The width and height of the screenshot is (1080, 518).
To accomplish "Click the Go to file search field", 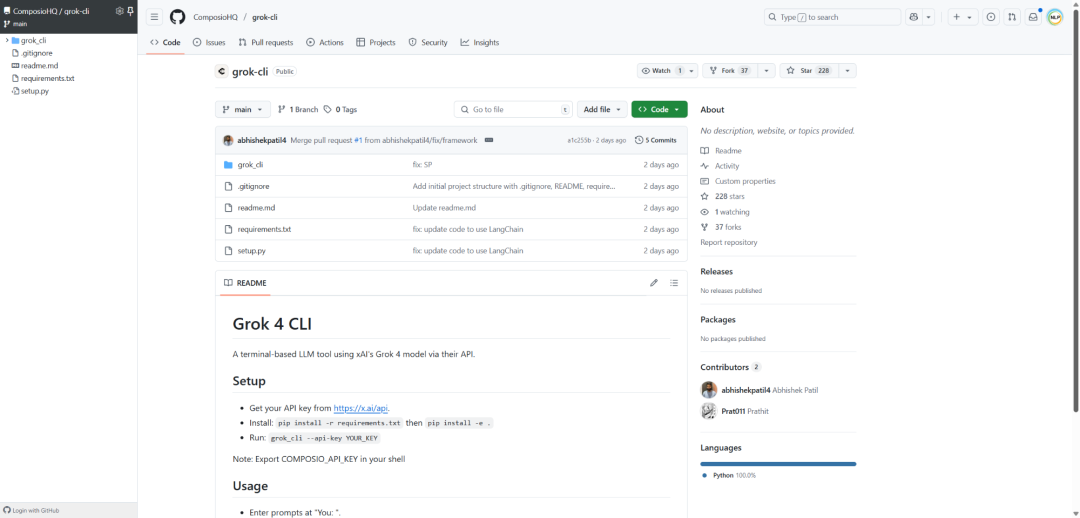I will pyautogui.click(x=513, y=110).
